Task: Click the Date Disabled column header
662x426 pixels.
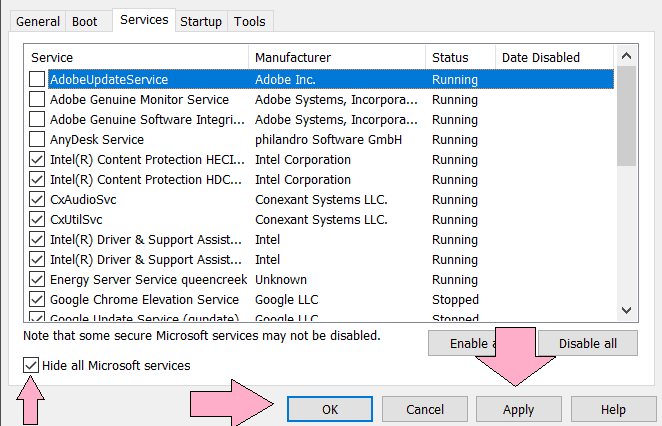Action: (x=553, y=57)
